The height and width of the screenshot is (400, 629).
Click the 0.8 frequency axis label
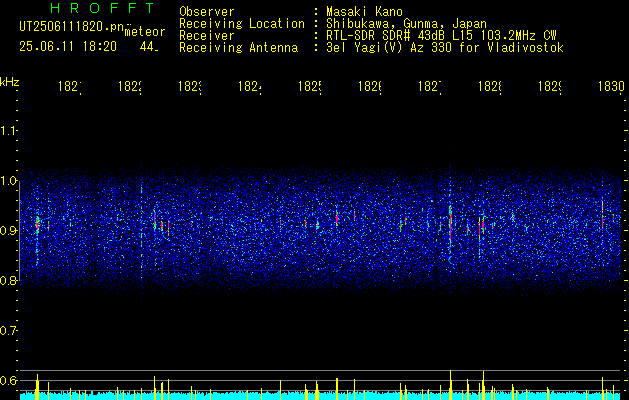coord(8,280)
